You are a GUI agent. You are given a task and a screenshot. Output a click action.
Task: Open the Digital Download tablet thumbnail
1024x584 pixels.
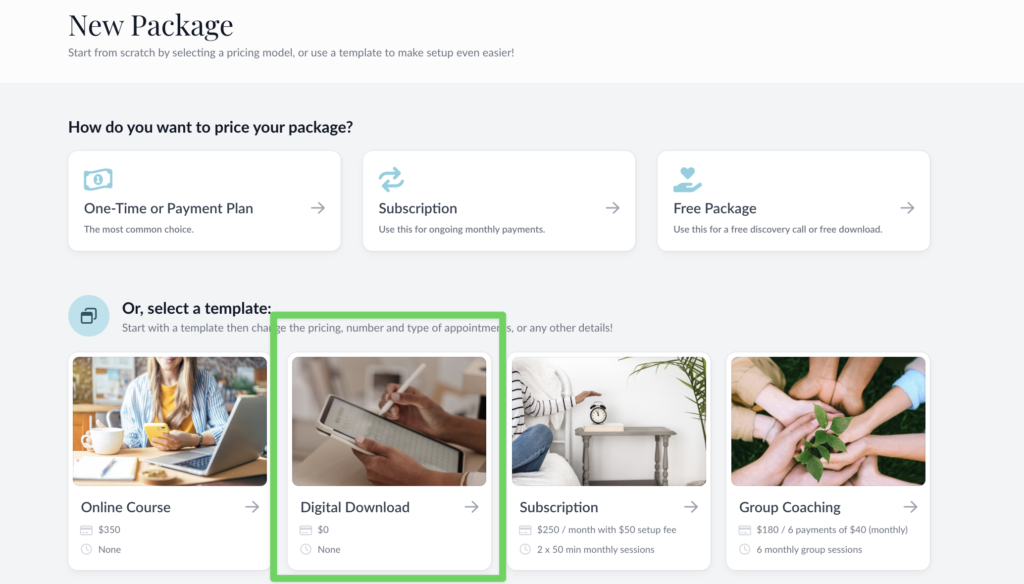tap(389, 420)
